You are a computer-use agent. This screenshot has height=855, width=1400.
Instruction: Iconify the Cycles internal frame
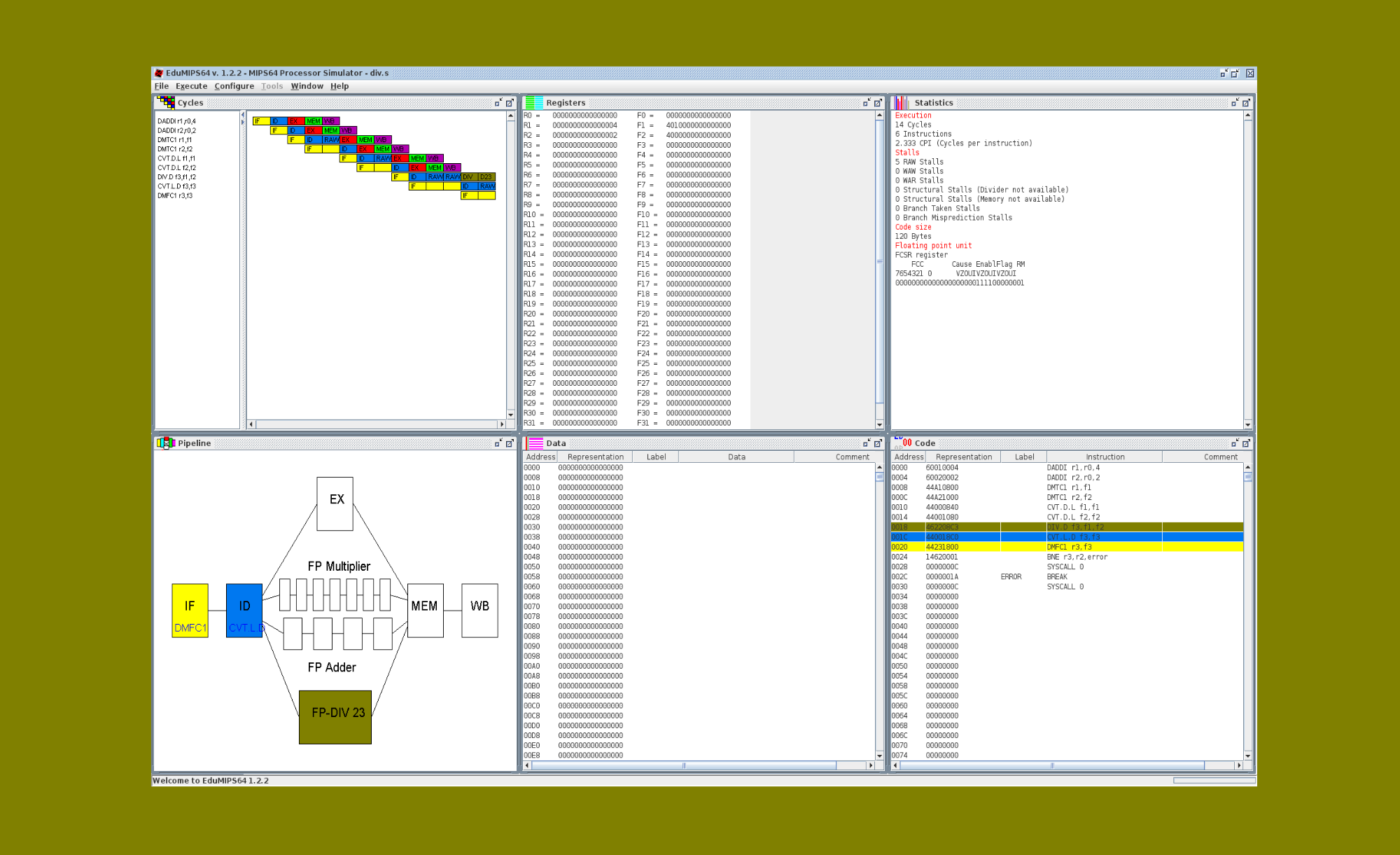coord(498,103)
